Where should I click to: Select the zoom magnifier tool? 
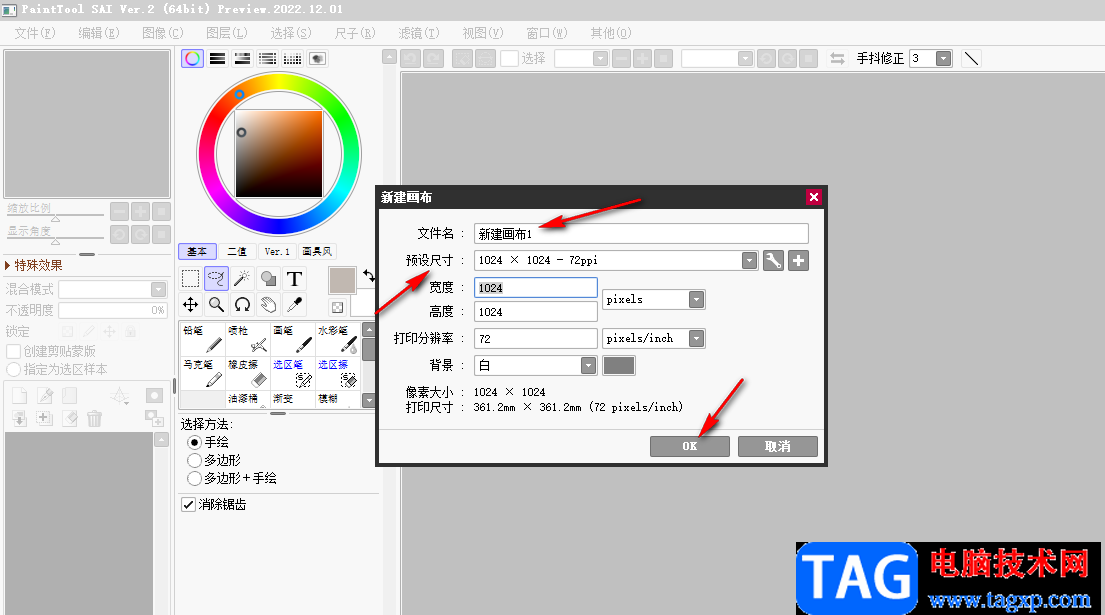216,304
